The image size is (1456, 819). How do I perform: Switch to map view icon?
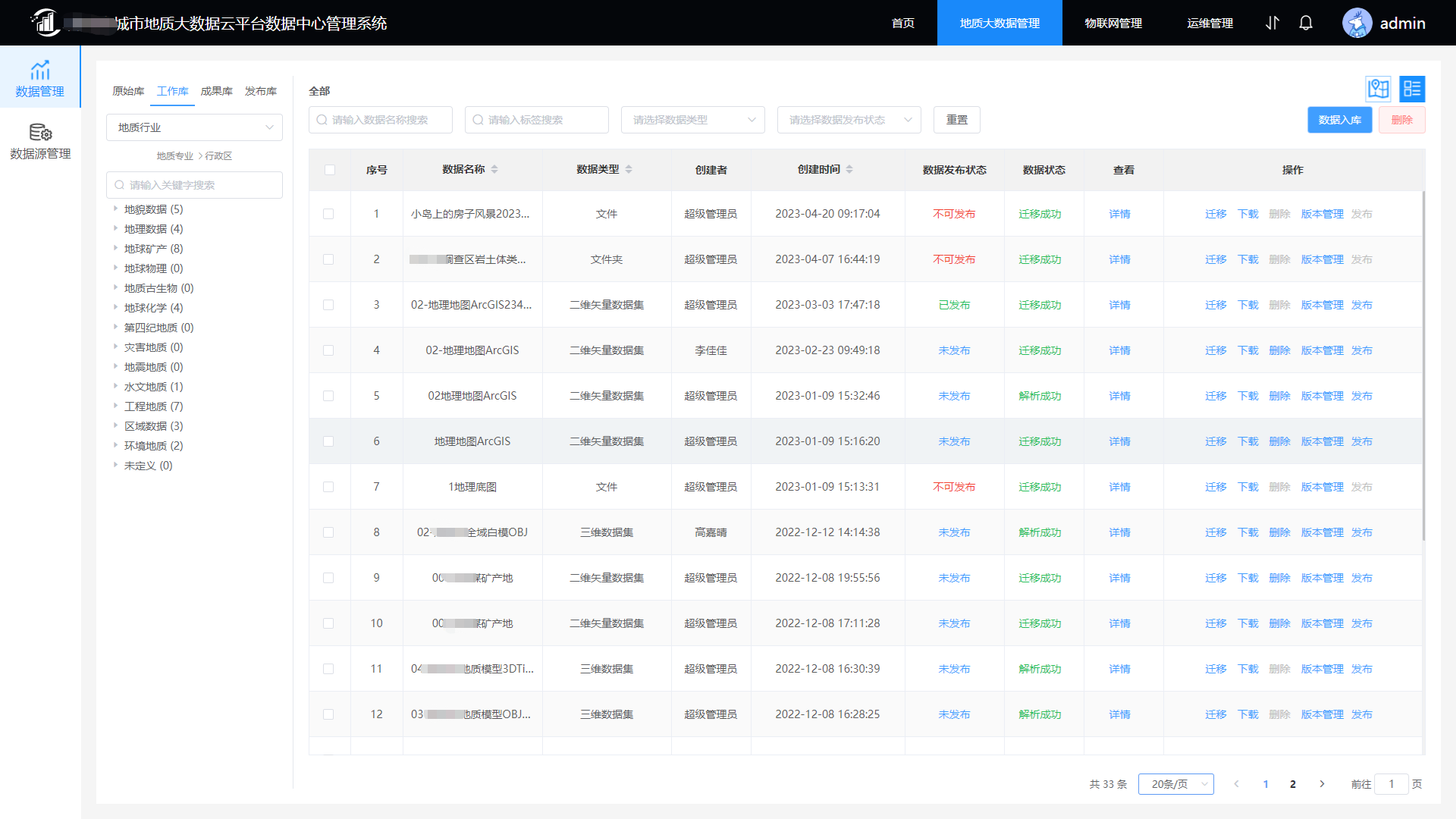1378,89
